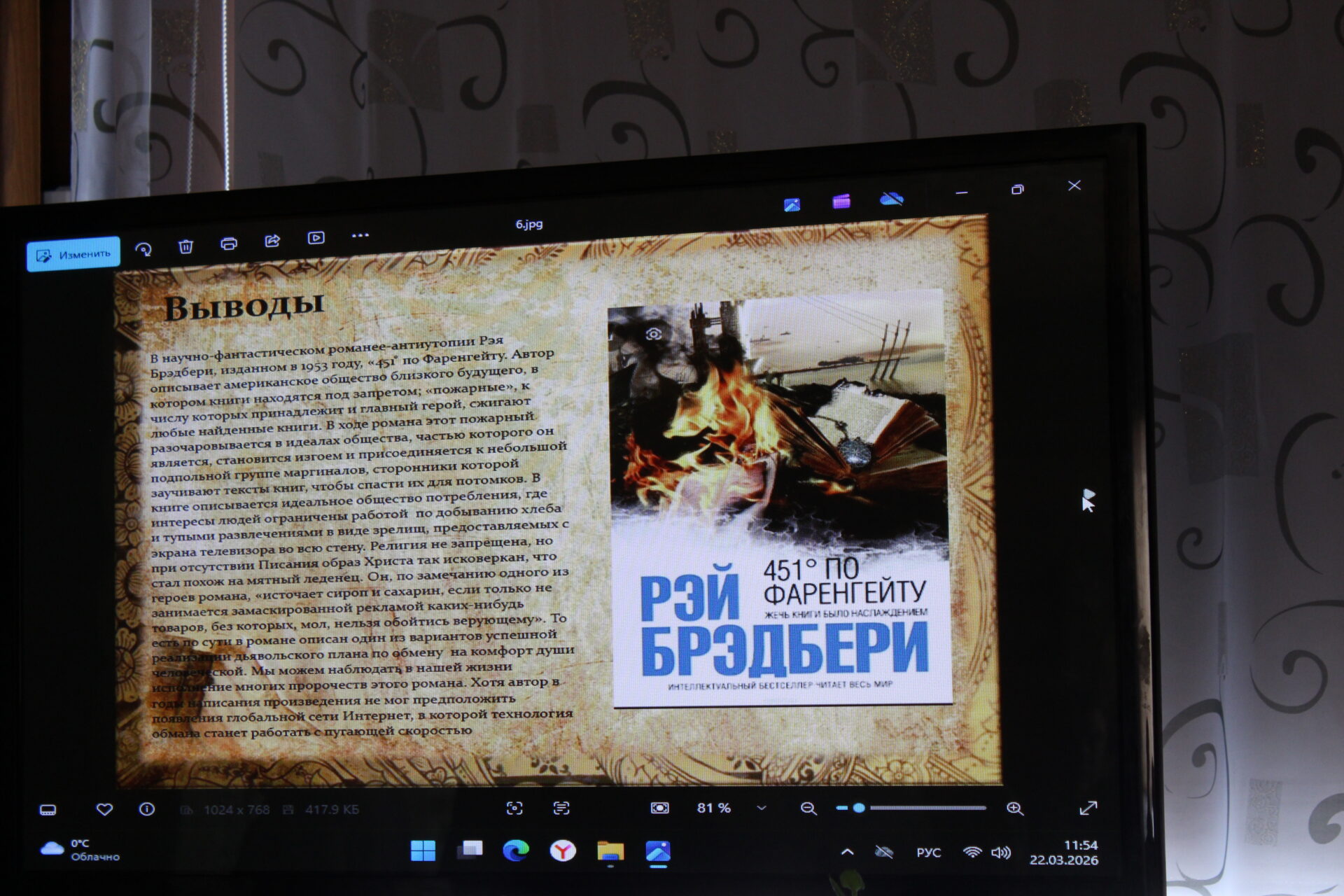Start the slideshow from the toolbar
Screen dimensions: 1344x896
pyautogui.click(x=316, y=238)
